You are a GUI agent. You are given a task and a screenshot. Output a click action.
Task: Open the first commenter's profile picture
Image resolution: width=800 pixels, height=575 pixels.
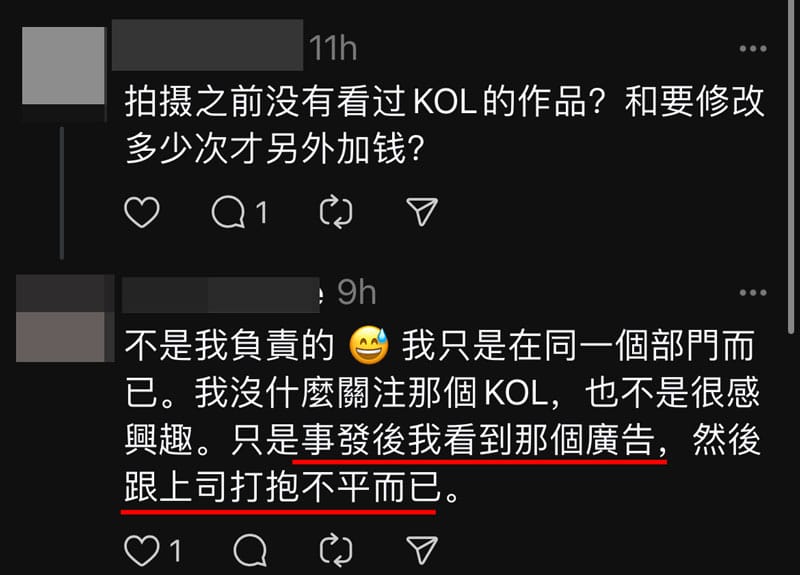[x=63, y=66]
